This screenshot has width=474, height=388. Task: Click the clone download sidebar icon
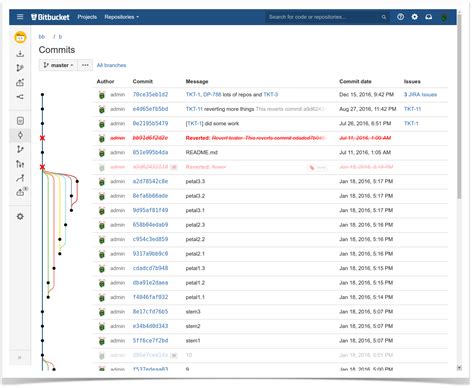click(20, 53)
